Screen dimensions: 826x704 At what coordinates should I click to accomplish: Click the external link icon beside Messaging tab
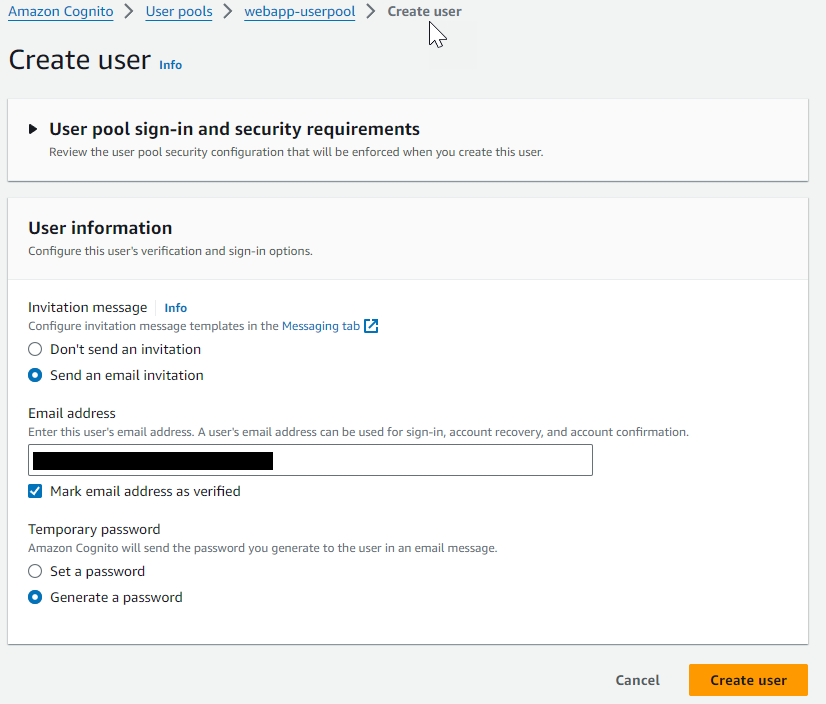[x=371, y=326]
